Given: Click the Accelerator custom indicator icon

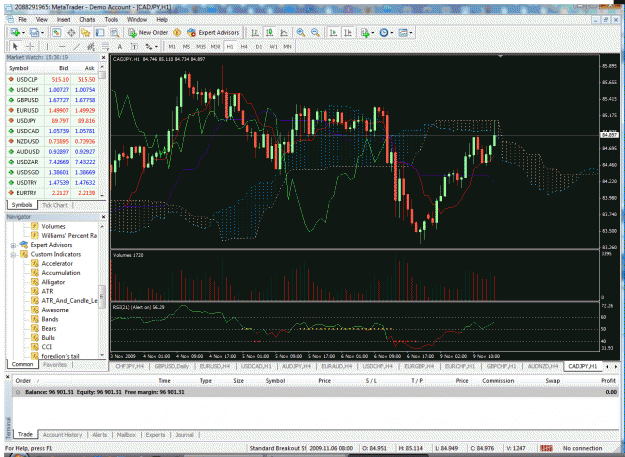Looking at the screenshot, I should click(35, 263).
